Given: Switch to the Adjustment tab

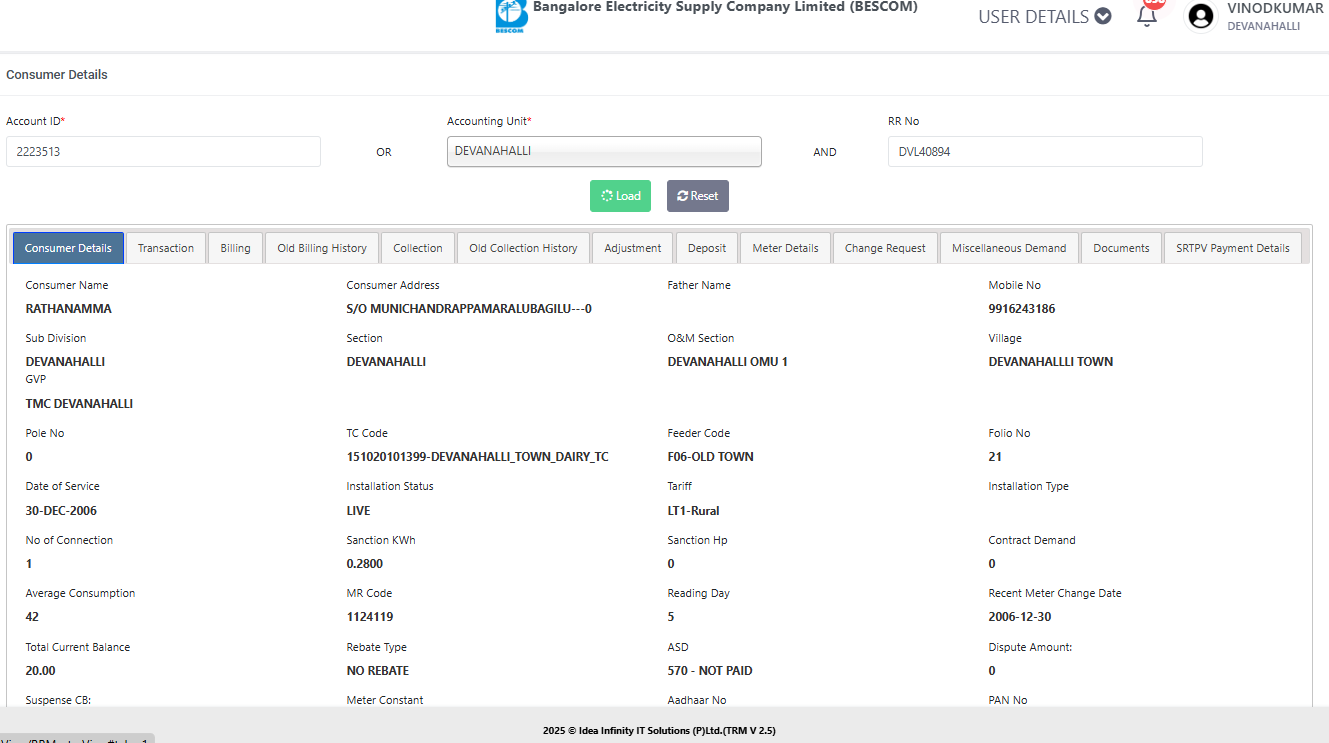Looking at the screenshot, I should 632,248.
